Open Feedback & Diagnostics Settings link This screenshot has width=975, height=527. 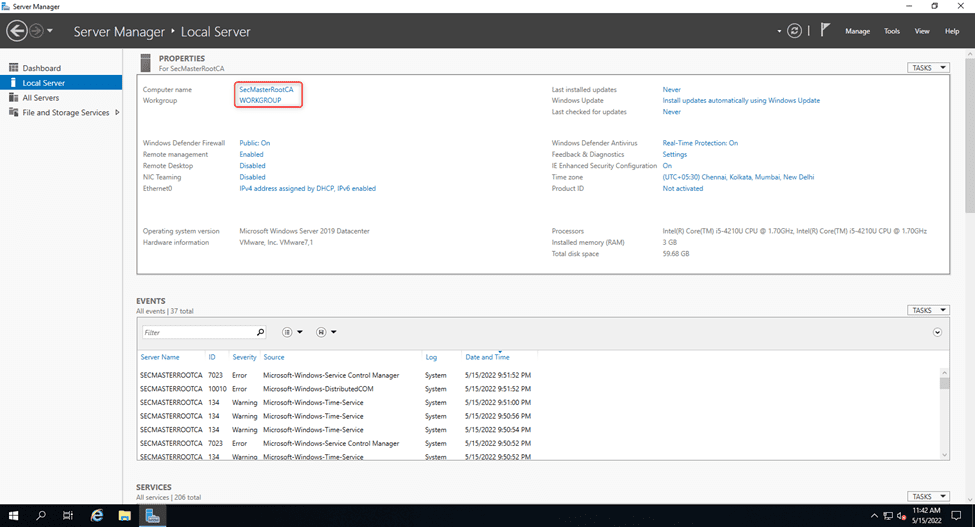click(x=675, y=154)
